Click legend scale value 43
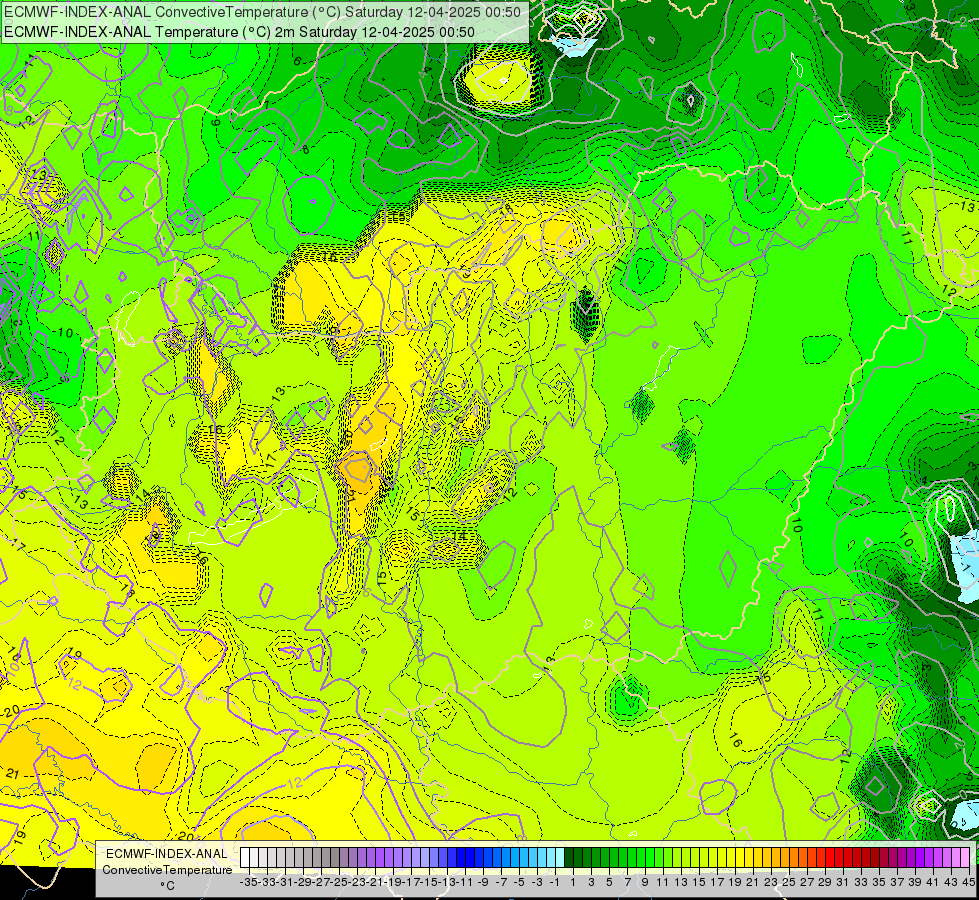979x900 pixels. [x=951, y=882]
